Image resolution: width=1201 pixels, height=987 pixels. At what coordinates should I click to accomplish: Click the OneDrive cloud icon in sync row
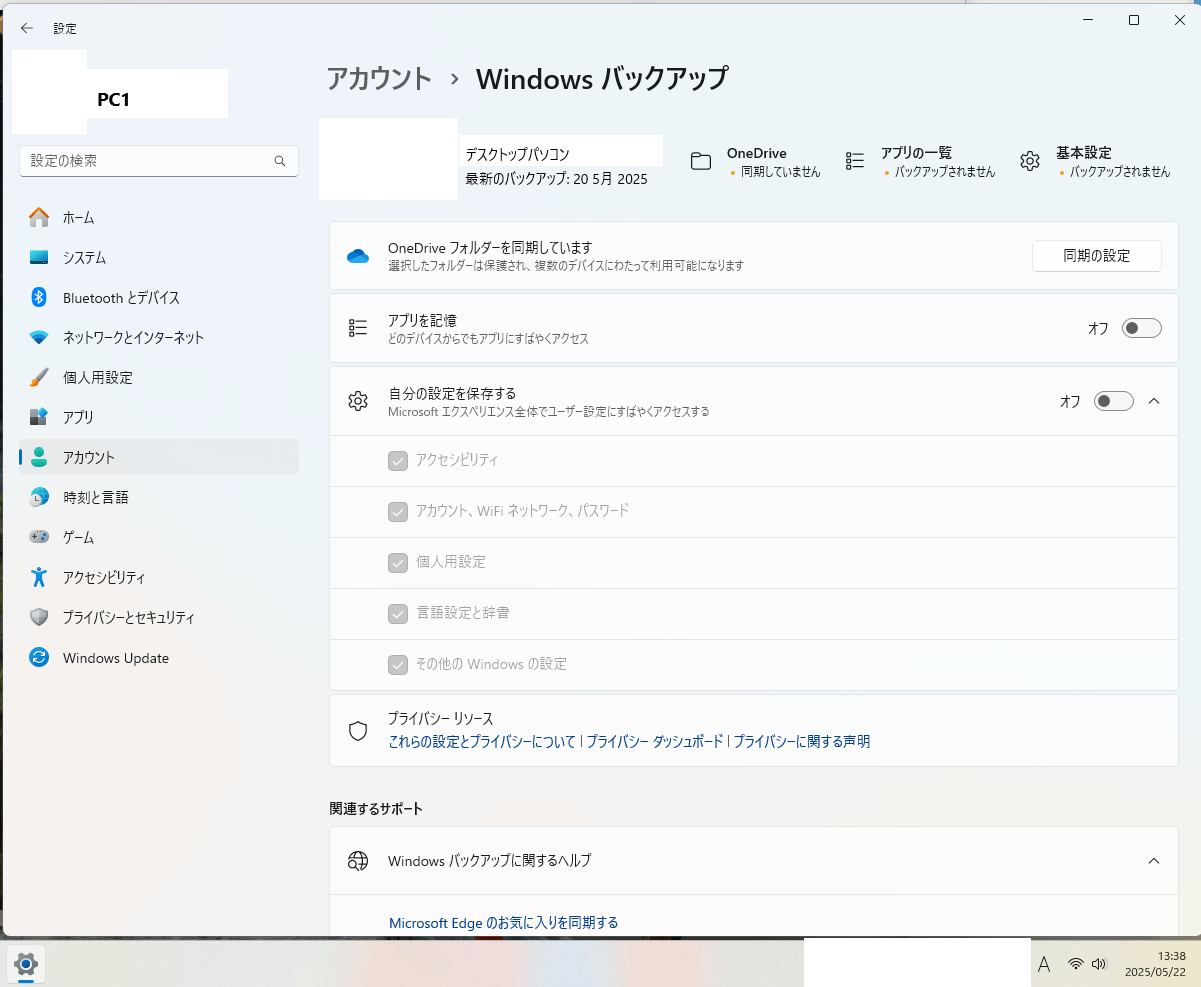click(x=358, y=256)
